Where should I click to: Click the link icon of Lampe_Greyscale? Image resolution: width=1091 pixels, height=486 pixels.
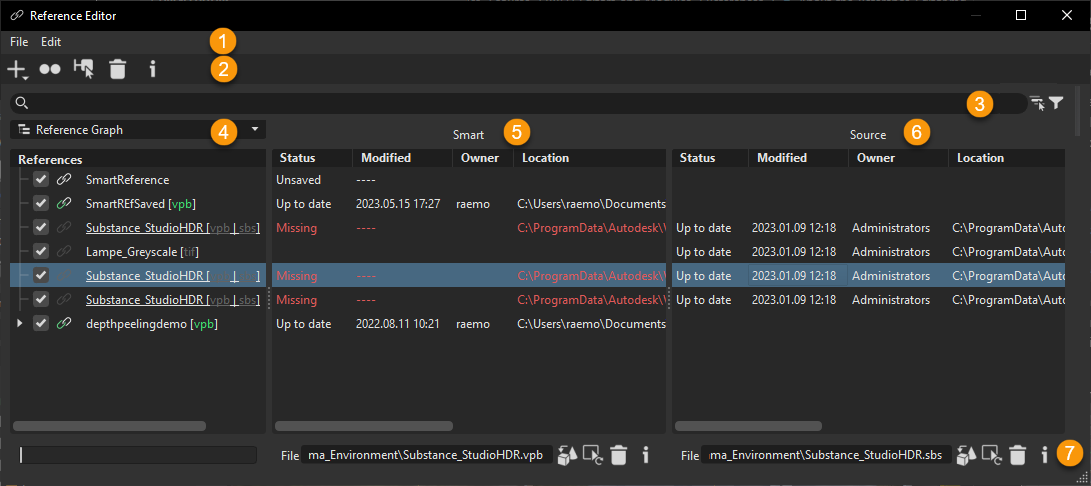[64, 251]
